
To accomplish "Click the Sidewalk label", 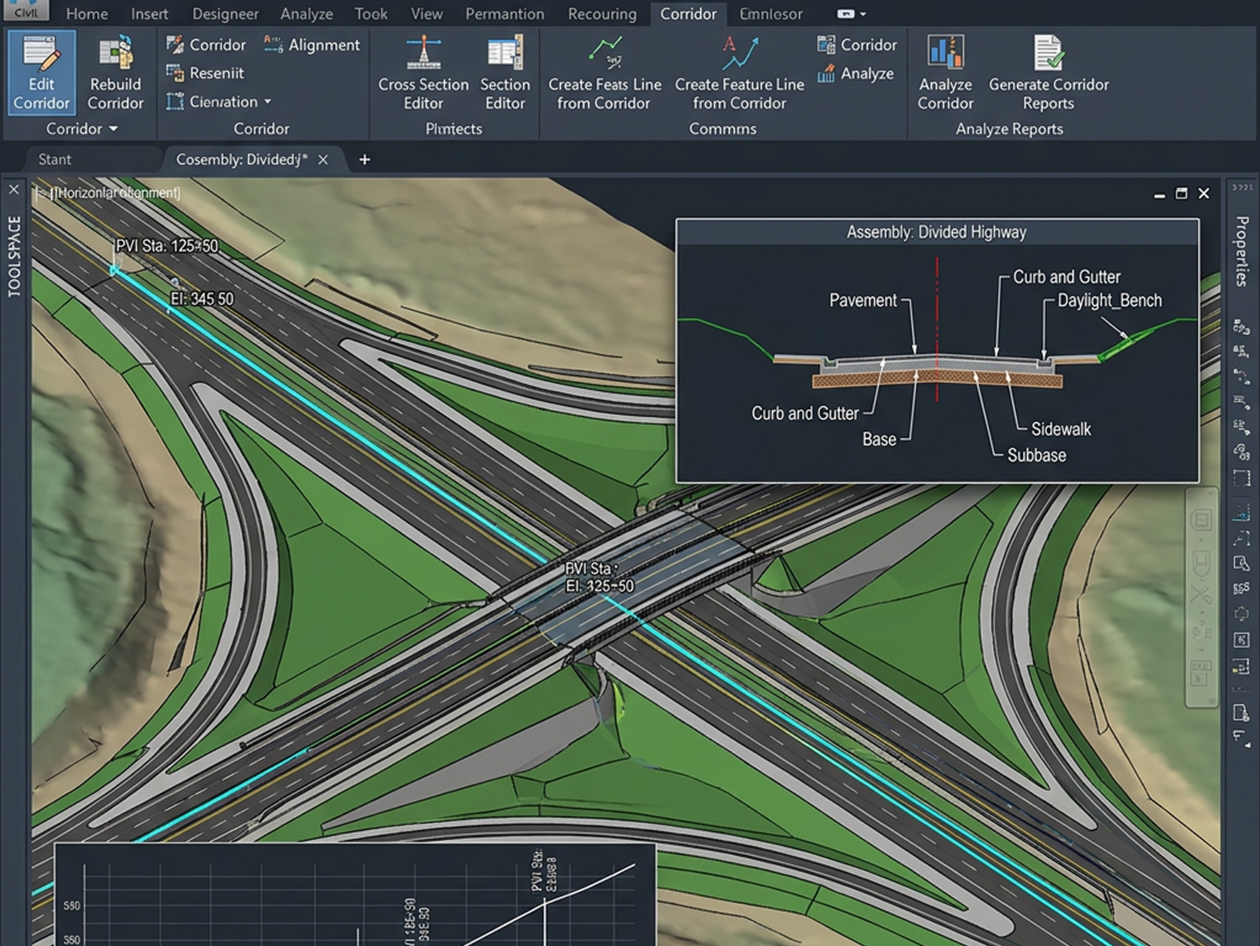I will point(1061,429).
